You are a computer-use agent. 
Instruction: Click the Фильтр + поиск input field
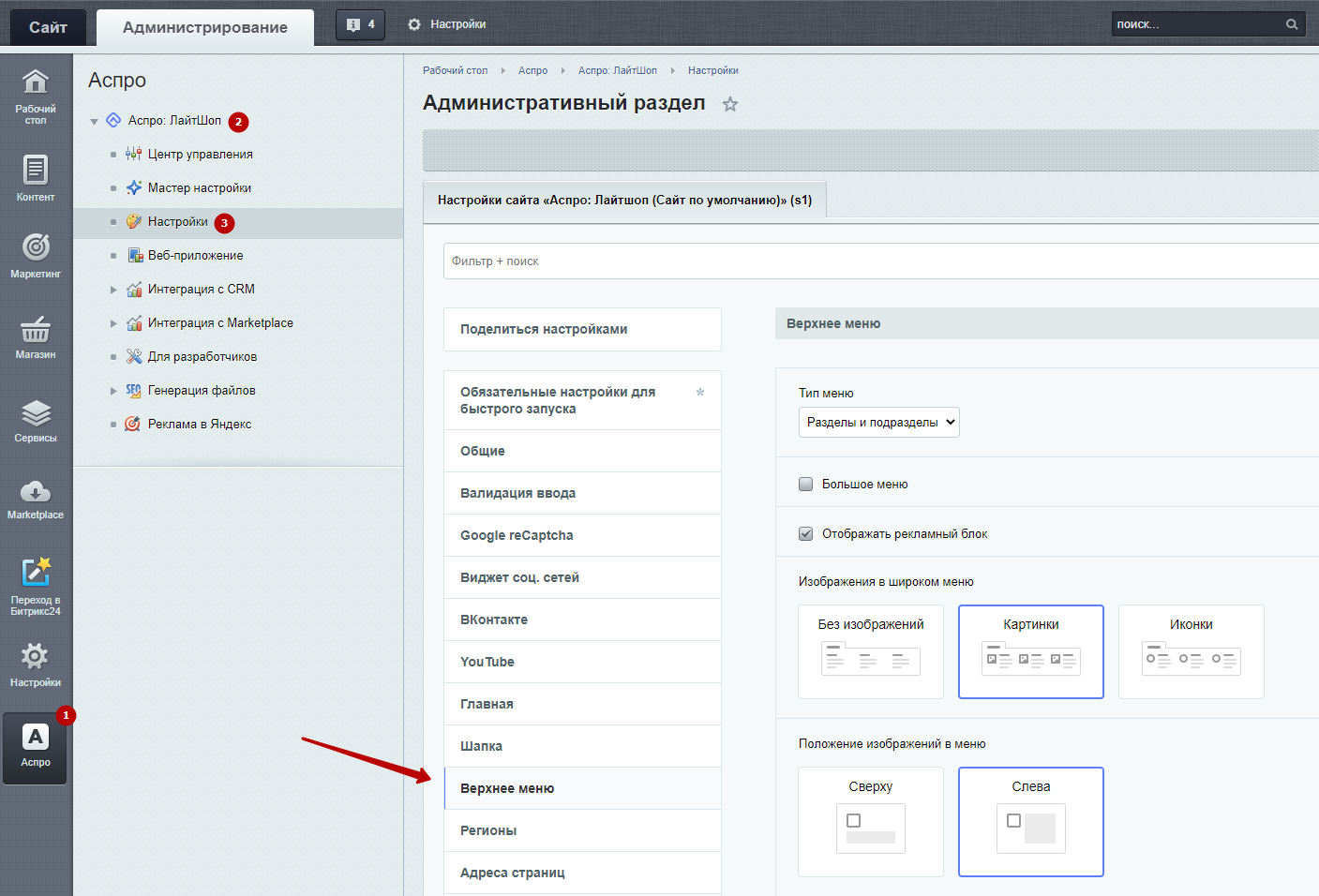[881, 261]
